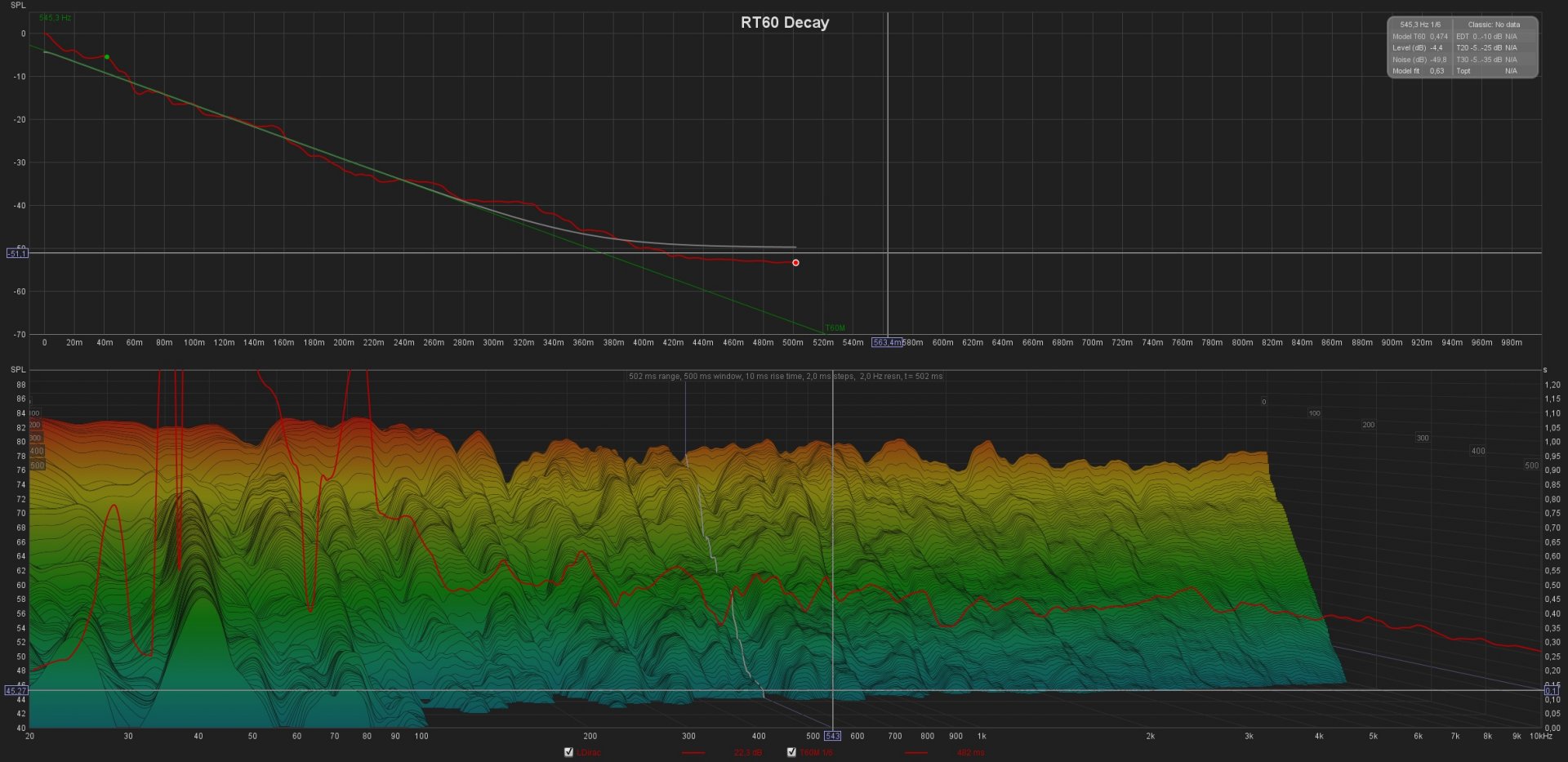The width and height of the screenshot is (1568, 762).
Task: Click the red end-point marker on decay curve
Action: (795, 263)
